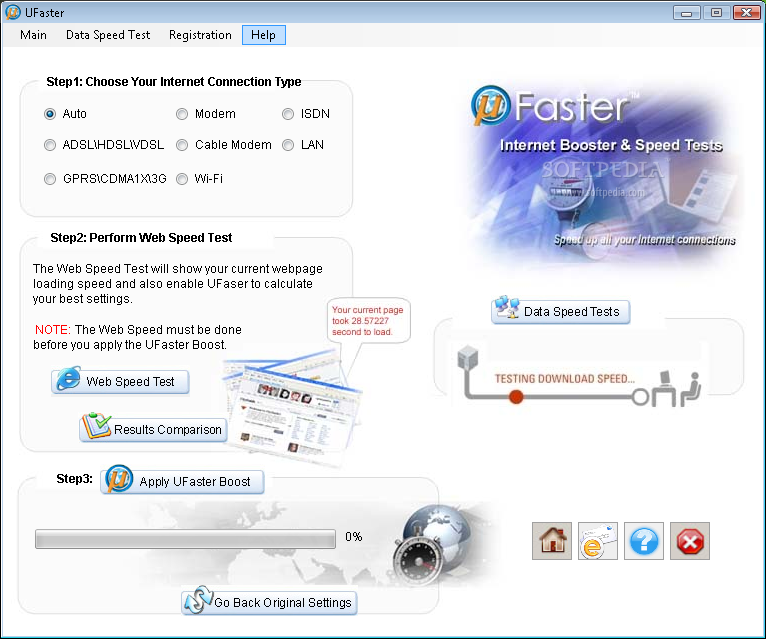Minimize the UFaster window
This screenshot has height=639, width=766.
tap(686, 12)
